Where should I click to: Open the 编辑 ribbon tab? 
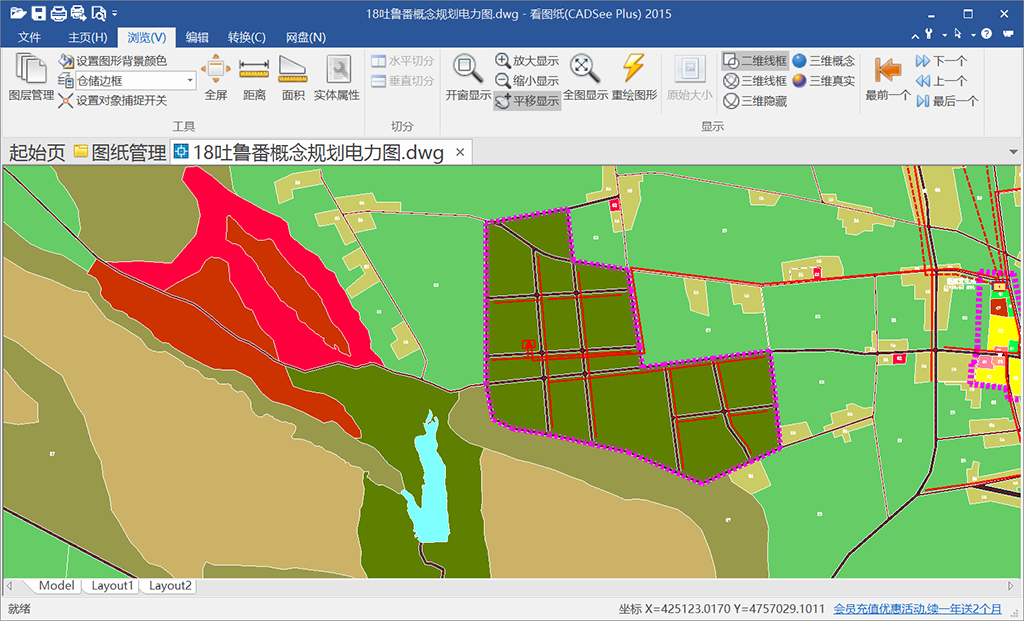197,37
